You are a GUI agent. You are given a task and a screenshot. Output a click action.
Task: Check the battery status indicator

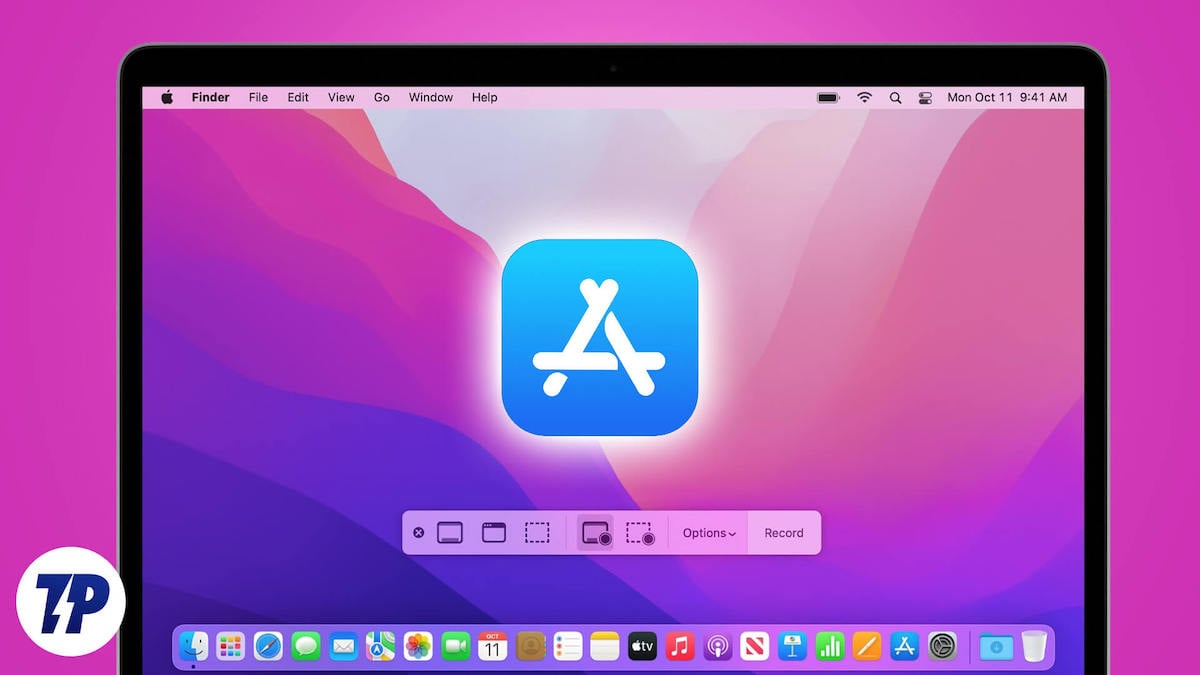827,97
